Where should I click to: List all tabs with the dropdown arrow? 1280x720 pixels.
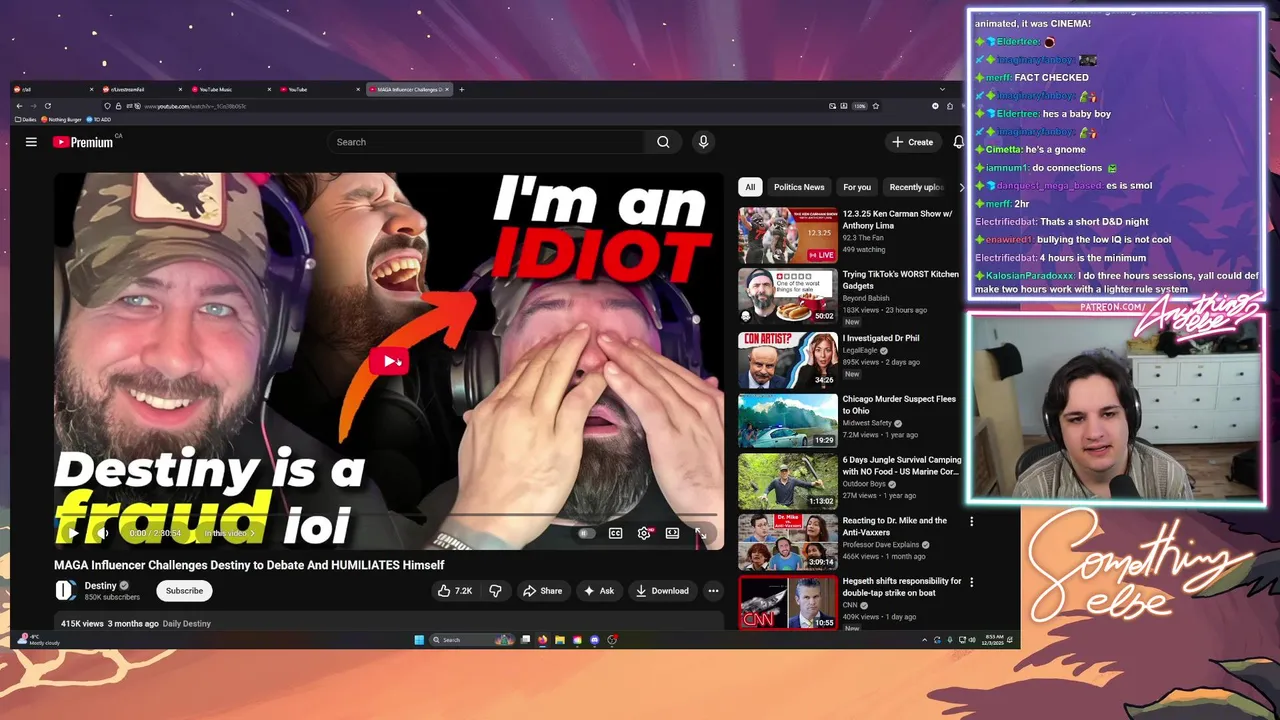point(942,89)
